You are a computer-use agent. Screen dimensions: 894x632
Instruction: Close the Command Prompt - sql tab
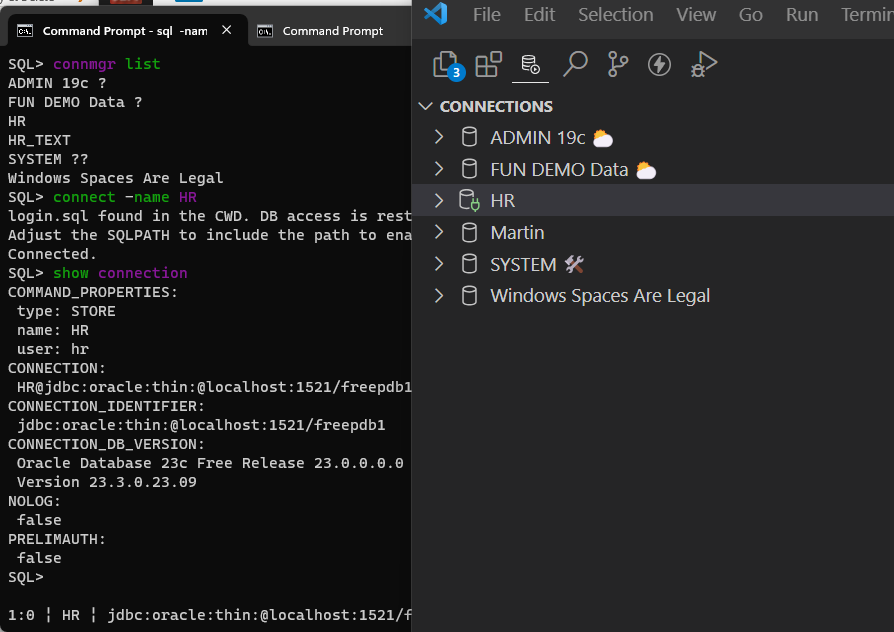point(227,30)
